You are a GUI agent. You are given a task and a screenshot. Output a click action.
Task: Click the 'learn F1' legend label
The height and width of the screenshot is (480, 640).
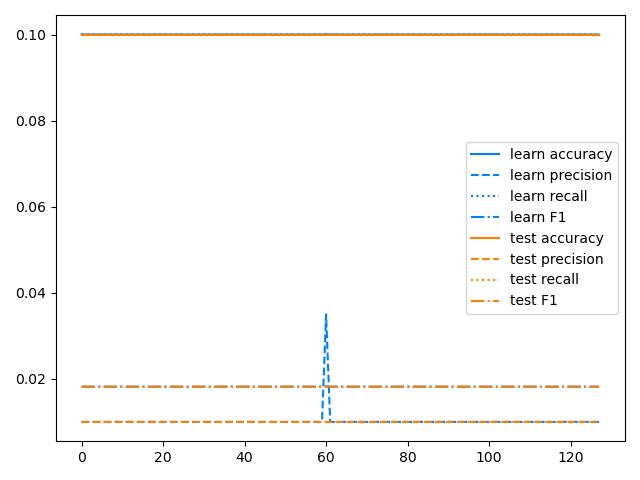pos(538,217)
